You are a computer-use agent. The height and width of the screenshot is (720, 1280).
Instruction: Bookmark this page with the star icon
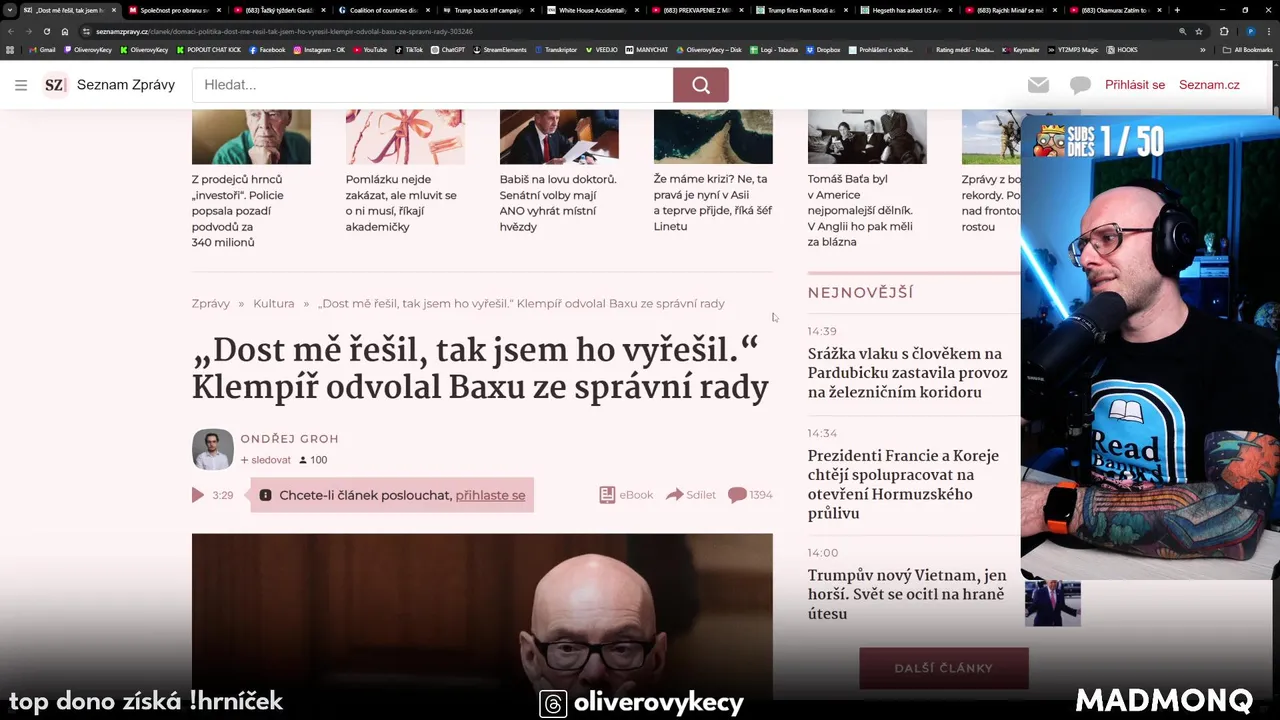click(x=1199, y=31)
